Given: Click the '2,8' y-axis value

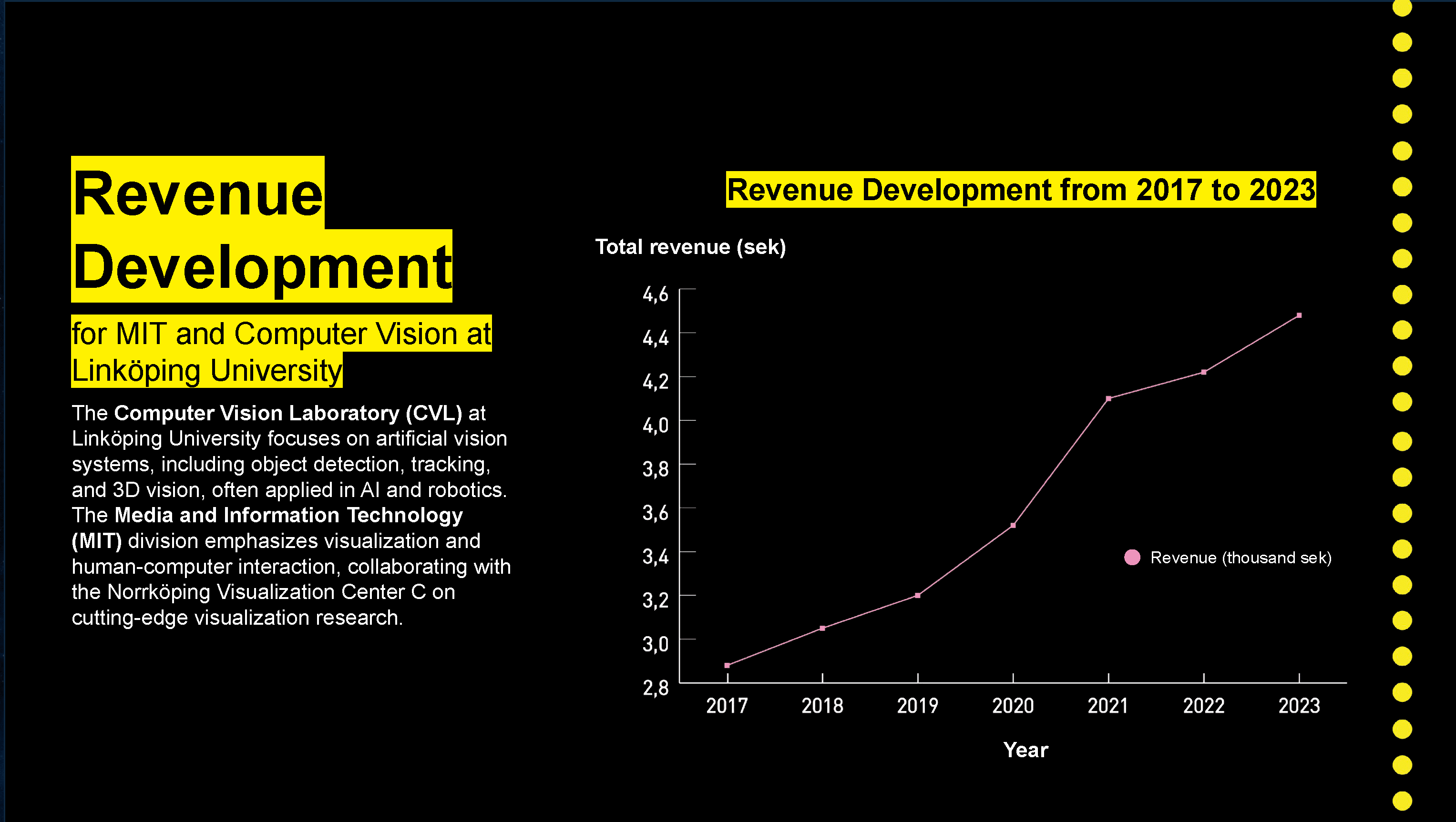Looking at the screenshot, I should pyautogui.click(x=656, y=688).
